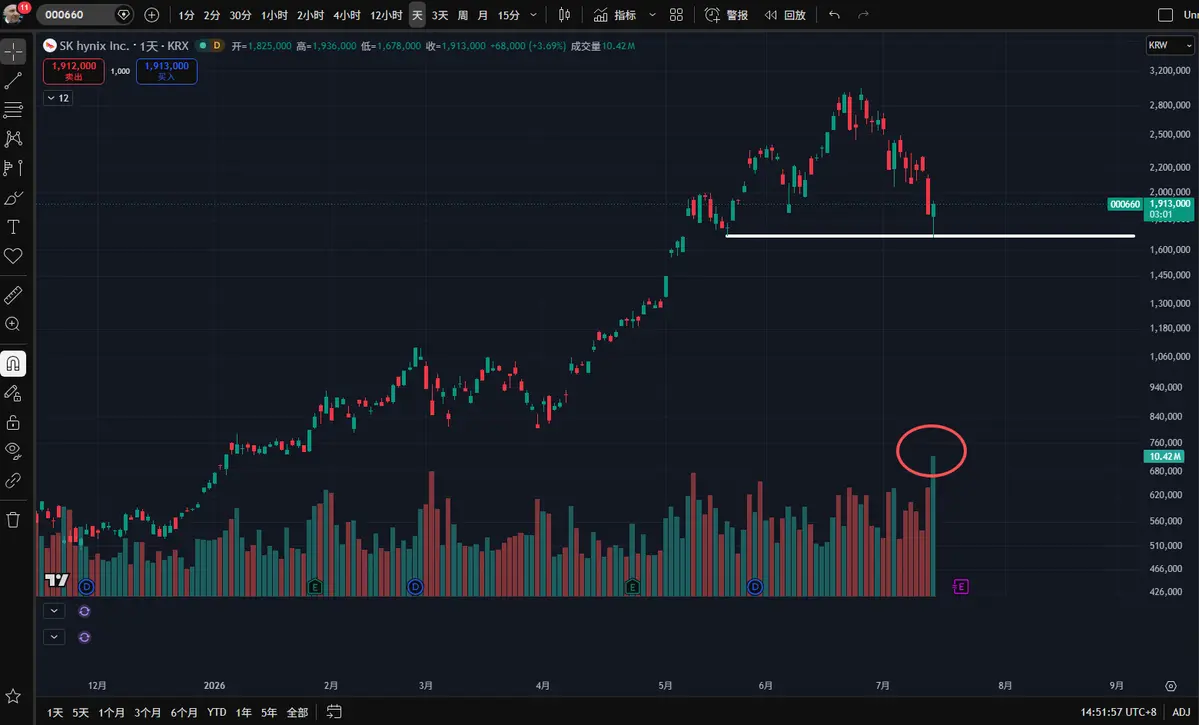This screenshot has height=725, width=1199.
Task: Set date range to 全部
Action: pos(297,712)
